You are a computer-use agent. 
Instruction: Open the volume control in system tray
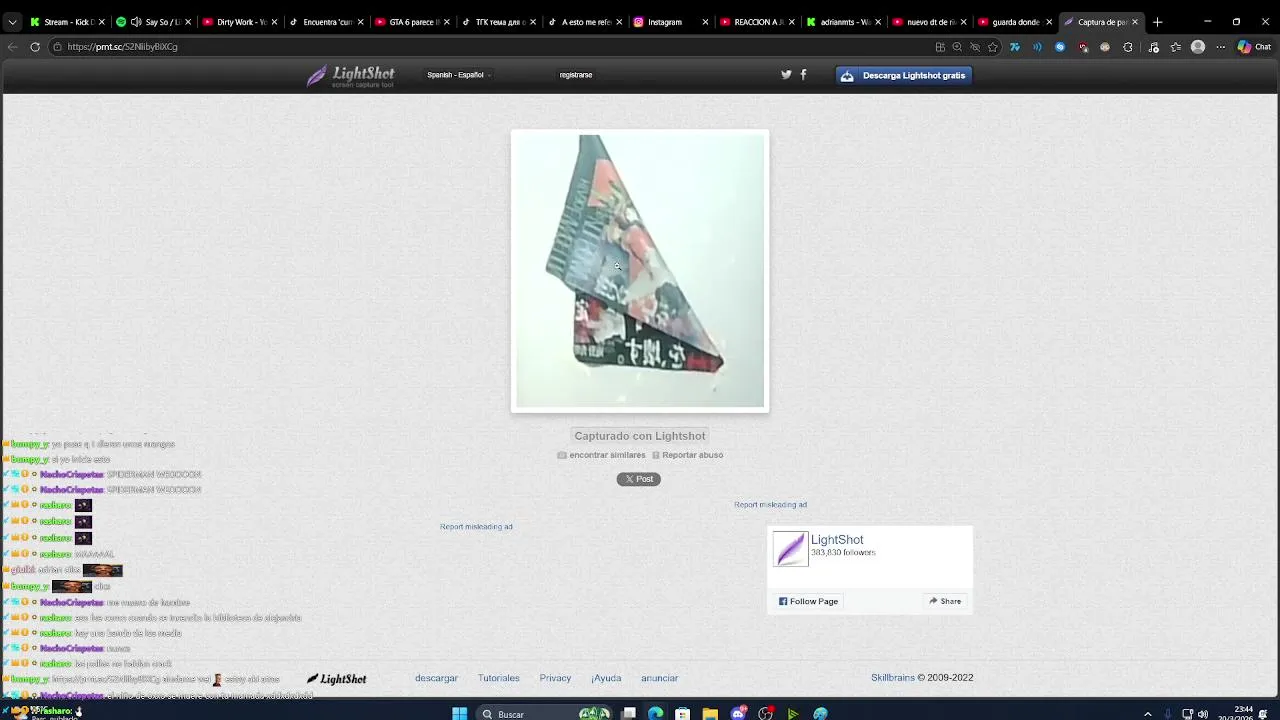(1202, 714)
